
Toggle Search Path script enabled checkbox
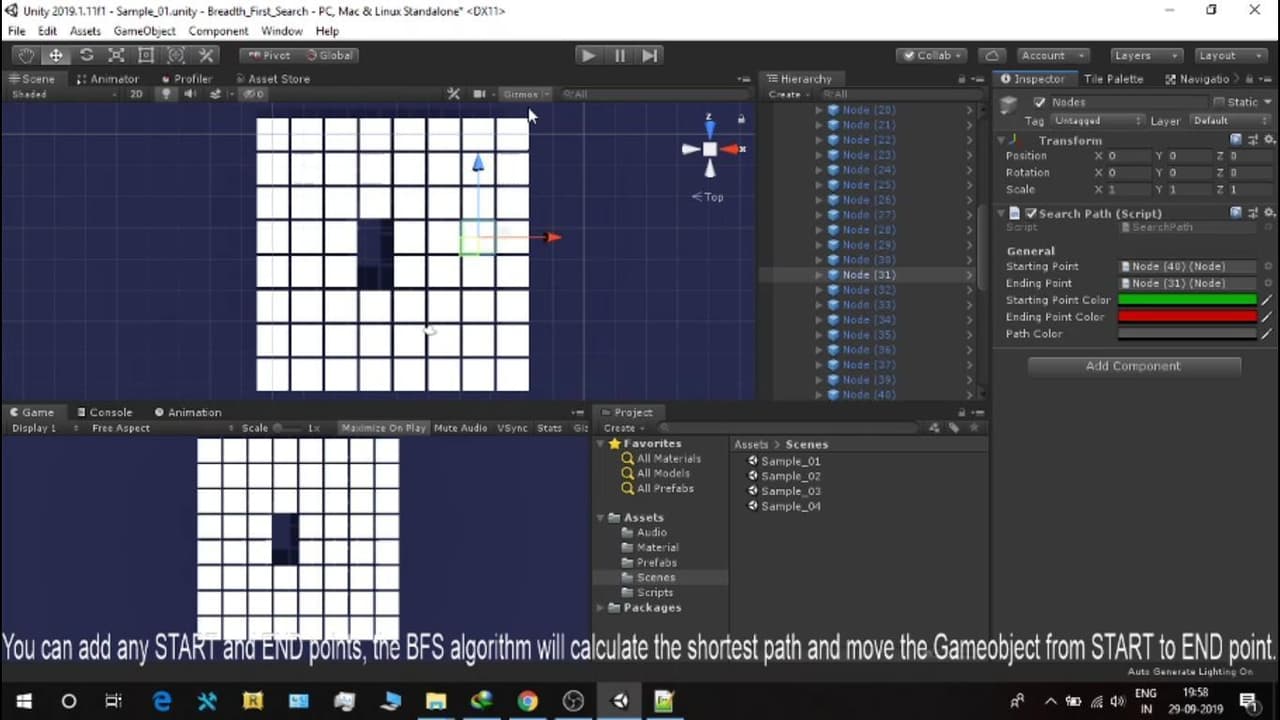pyautogui.click(x=1031, y=213)
